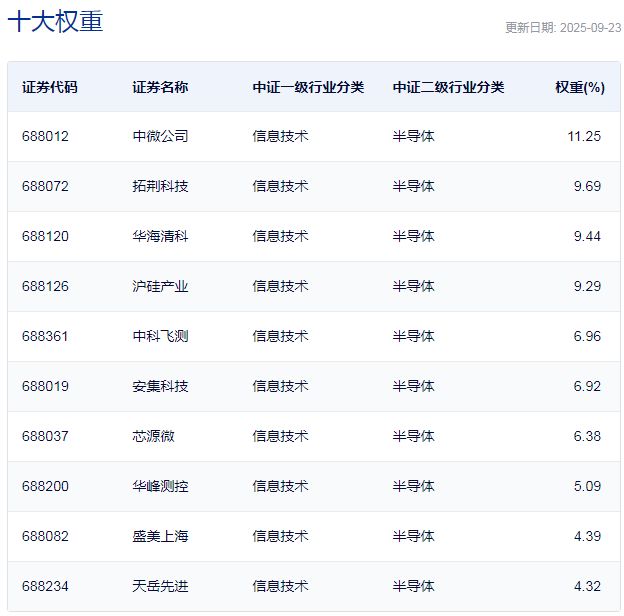Select the name 拓荆科技

click(160, 186)
